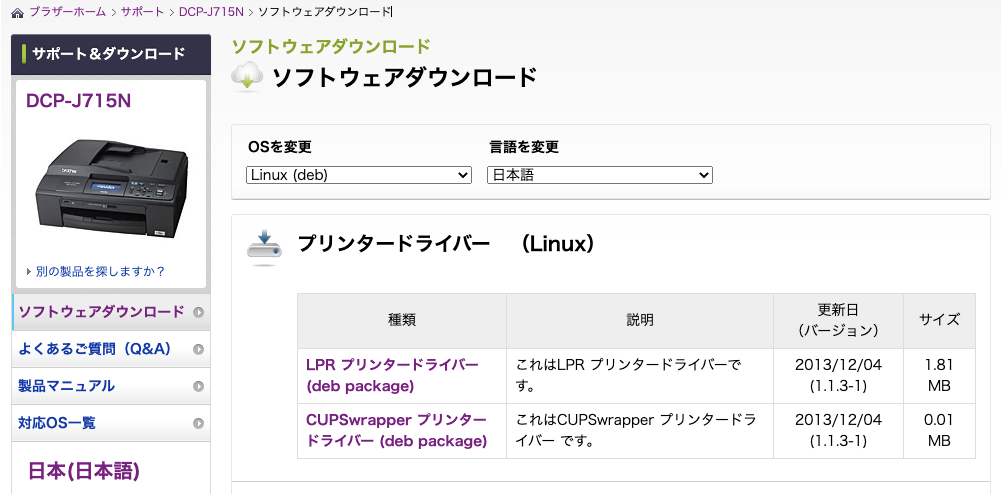Click the small triangle before 別の製品を探しますか
Viewport: 1006px width, 494px height.
29,271
